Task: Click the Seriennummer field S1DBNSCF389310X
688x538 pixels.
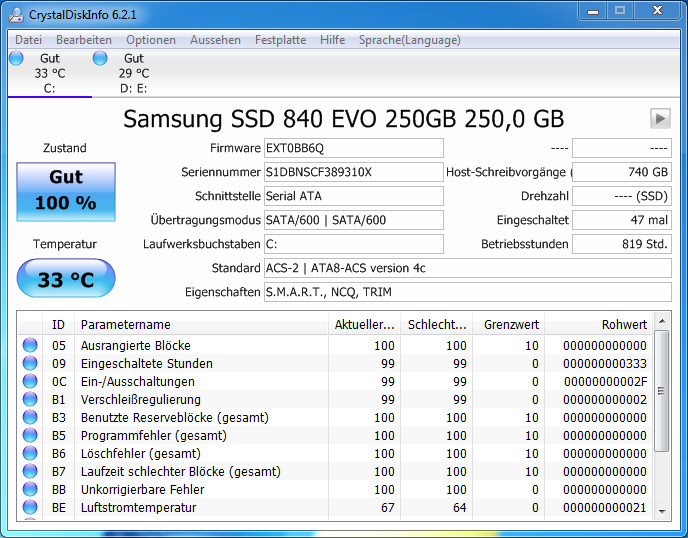Action: (354, 172)
